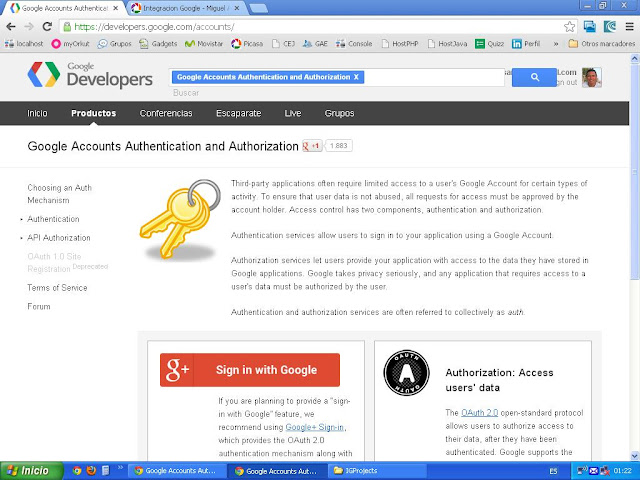Go back with the browser back arrow
Screen dimensions: 640x480
[11, 27]
